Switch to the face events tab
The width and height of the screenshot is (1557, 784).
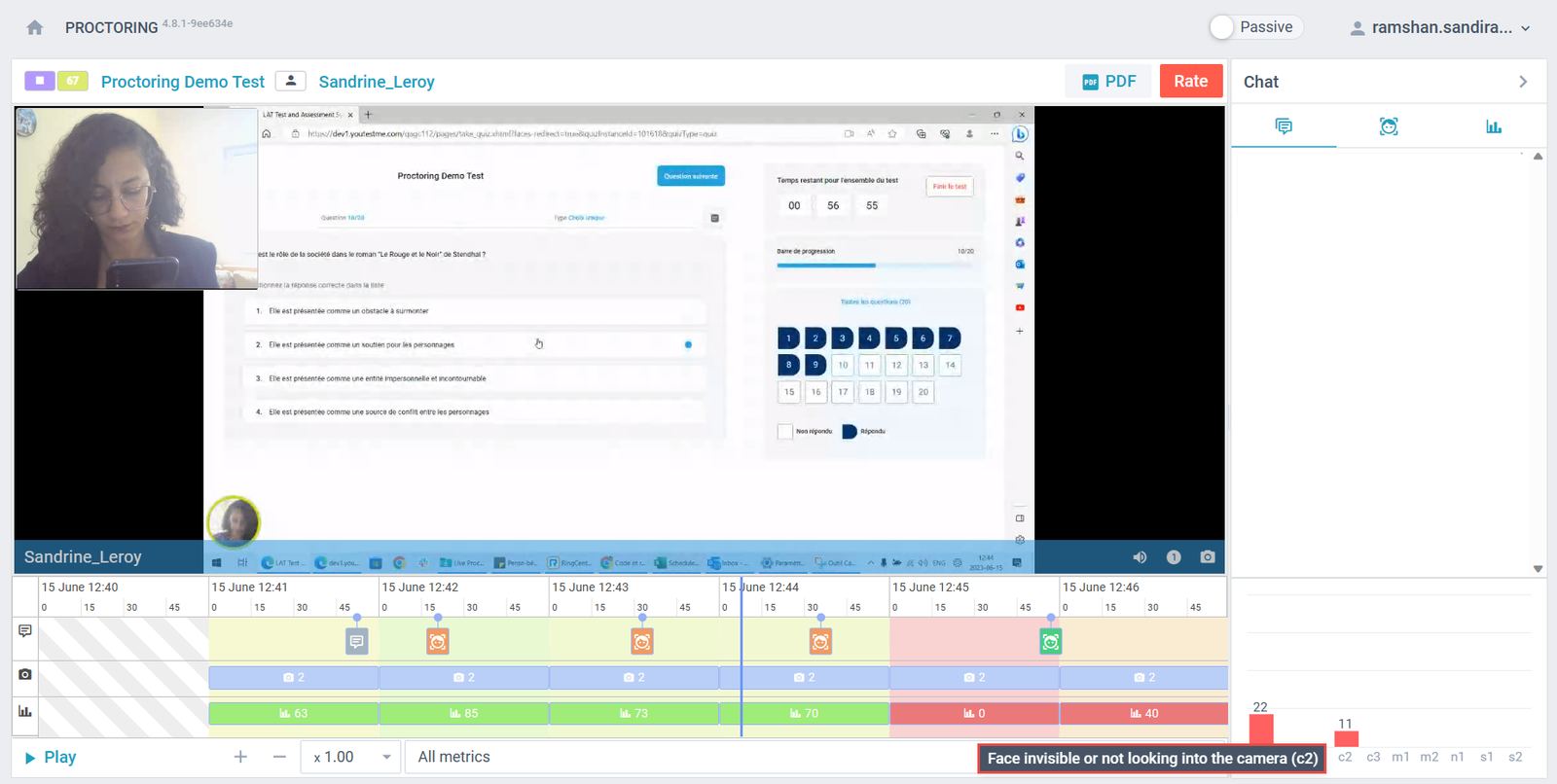[x=1389, y=126]
